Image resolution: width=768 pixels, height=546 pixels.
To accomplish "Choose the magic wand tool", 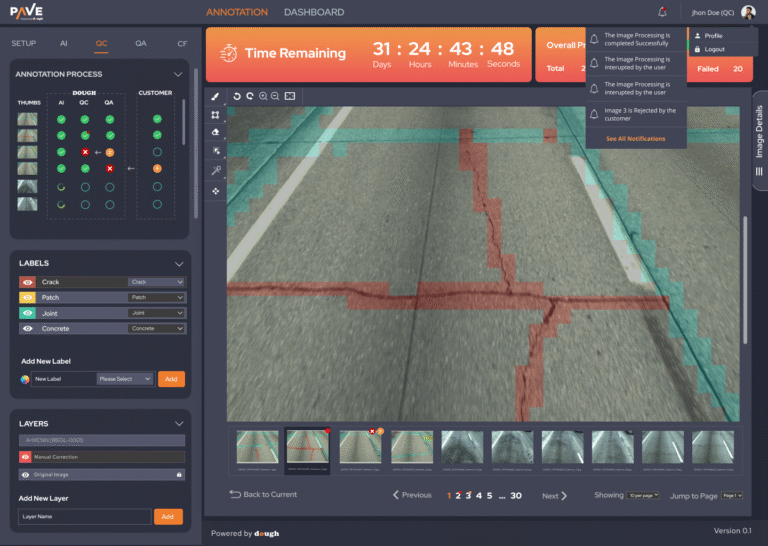I will 215,170.
